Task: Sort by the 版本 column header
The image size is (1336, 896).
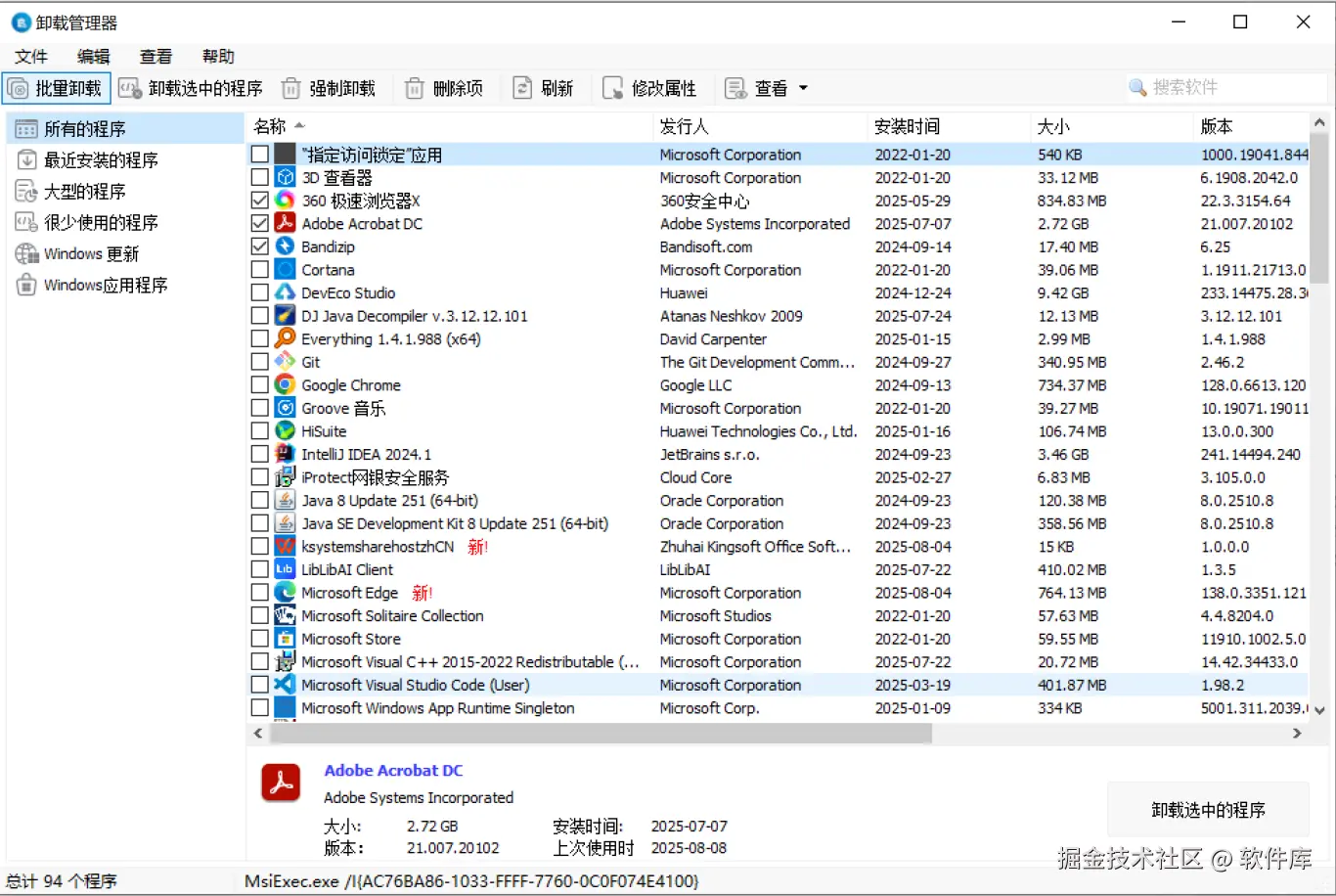Action: coord(1252,126)
